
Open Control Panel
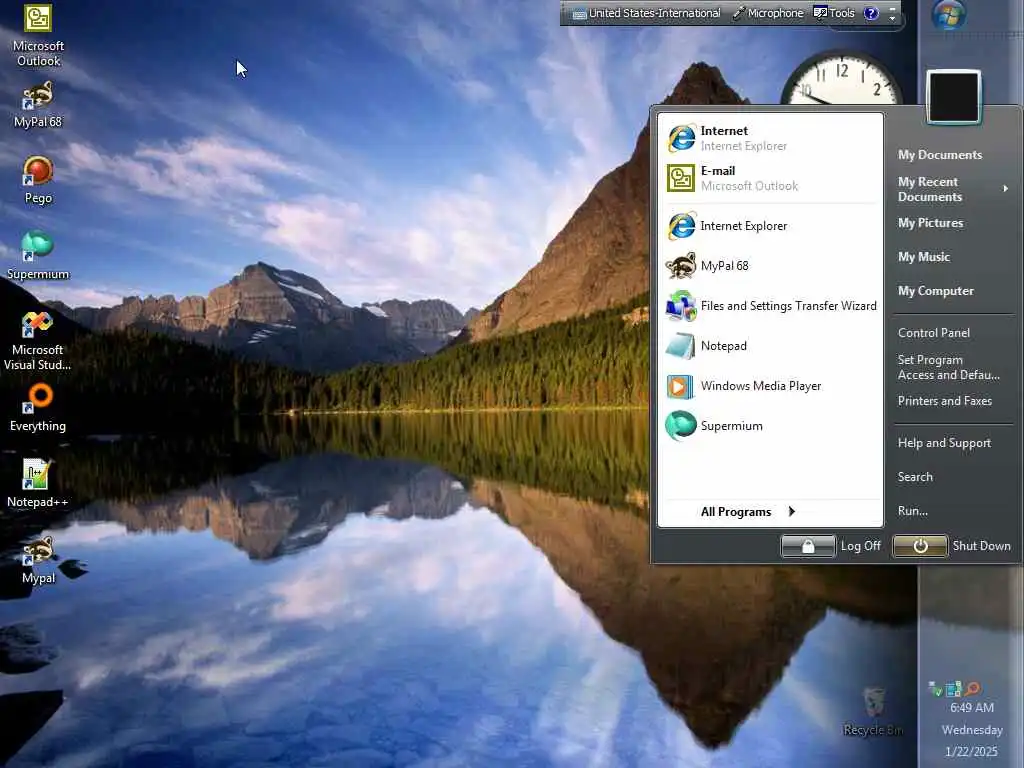click(933, 332)
